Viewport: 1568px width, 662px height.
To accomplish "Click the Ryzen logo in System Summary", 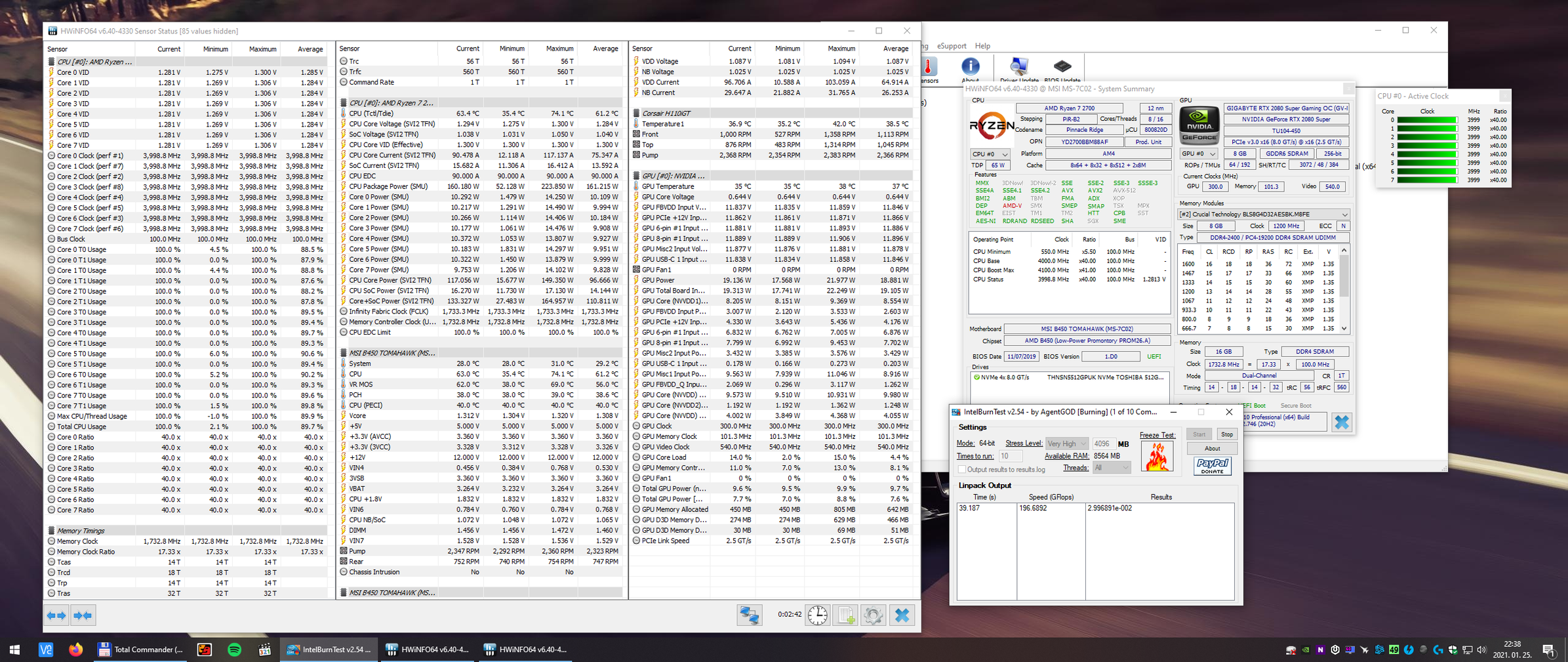I will pyautogui.click(x=991, y=125).
